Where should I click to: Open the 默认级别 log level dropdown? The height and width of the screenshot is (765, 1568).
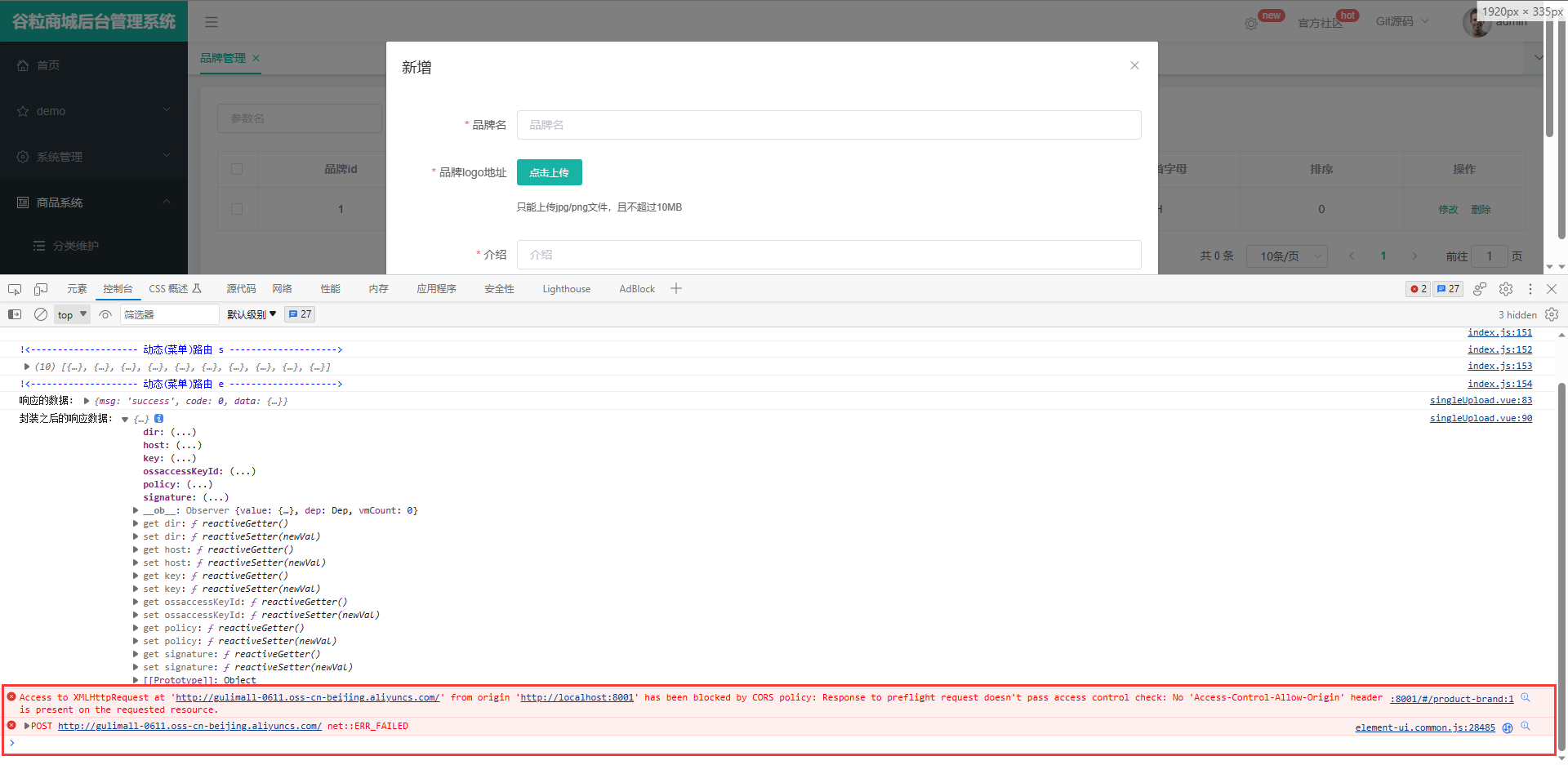(x=252, y=314)
